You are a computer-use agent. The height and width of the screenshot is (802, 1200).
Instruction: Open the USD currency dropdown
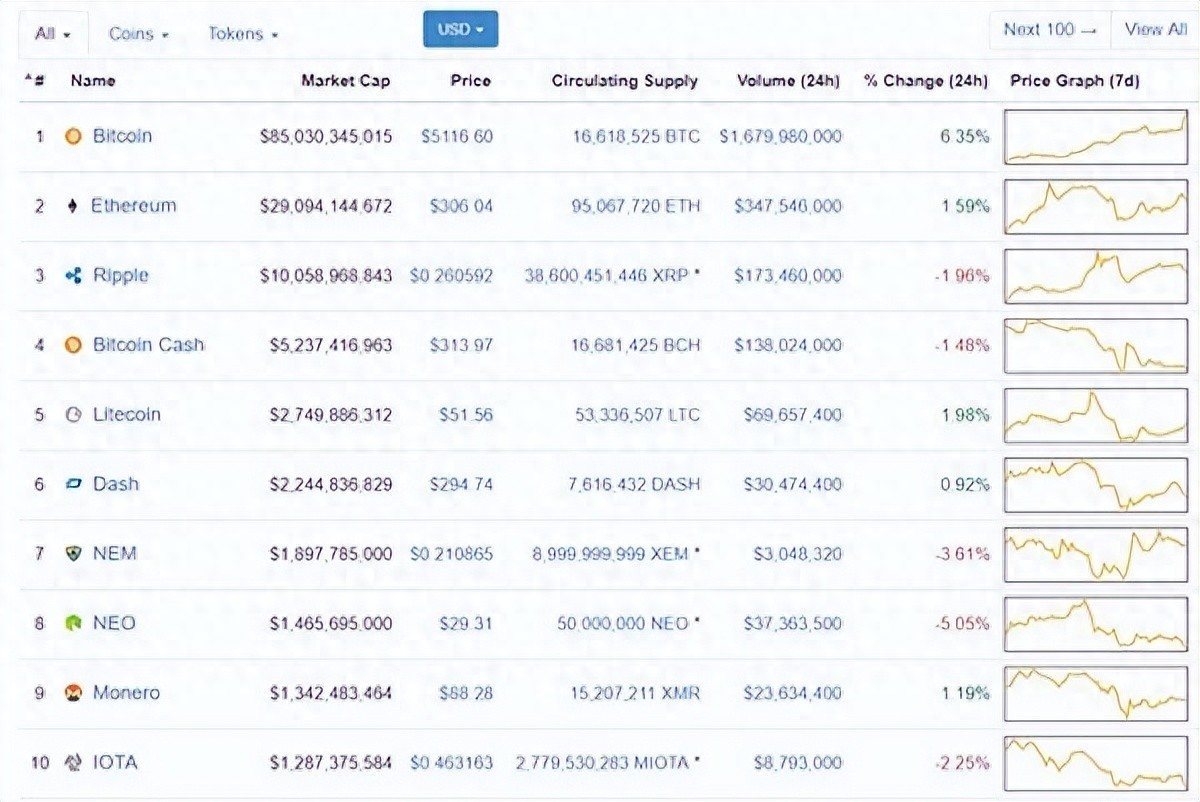[460, 30]
